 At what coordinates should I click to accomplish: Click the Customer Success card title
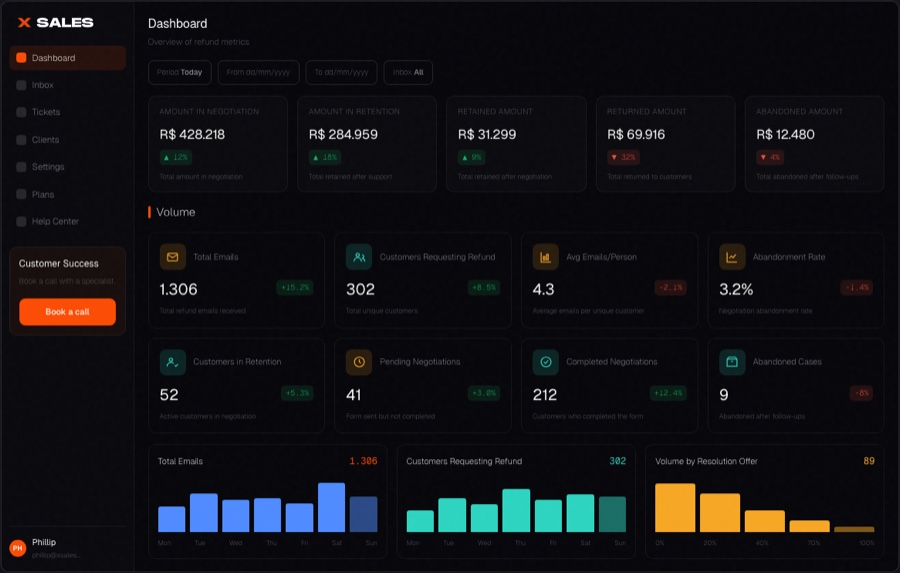point(59,264)
